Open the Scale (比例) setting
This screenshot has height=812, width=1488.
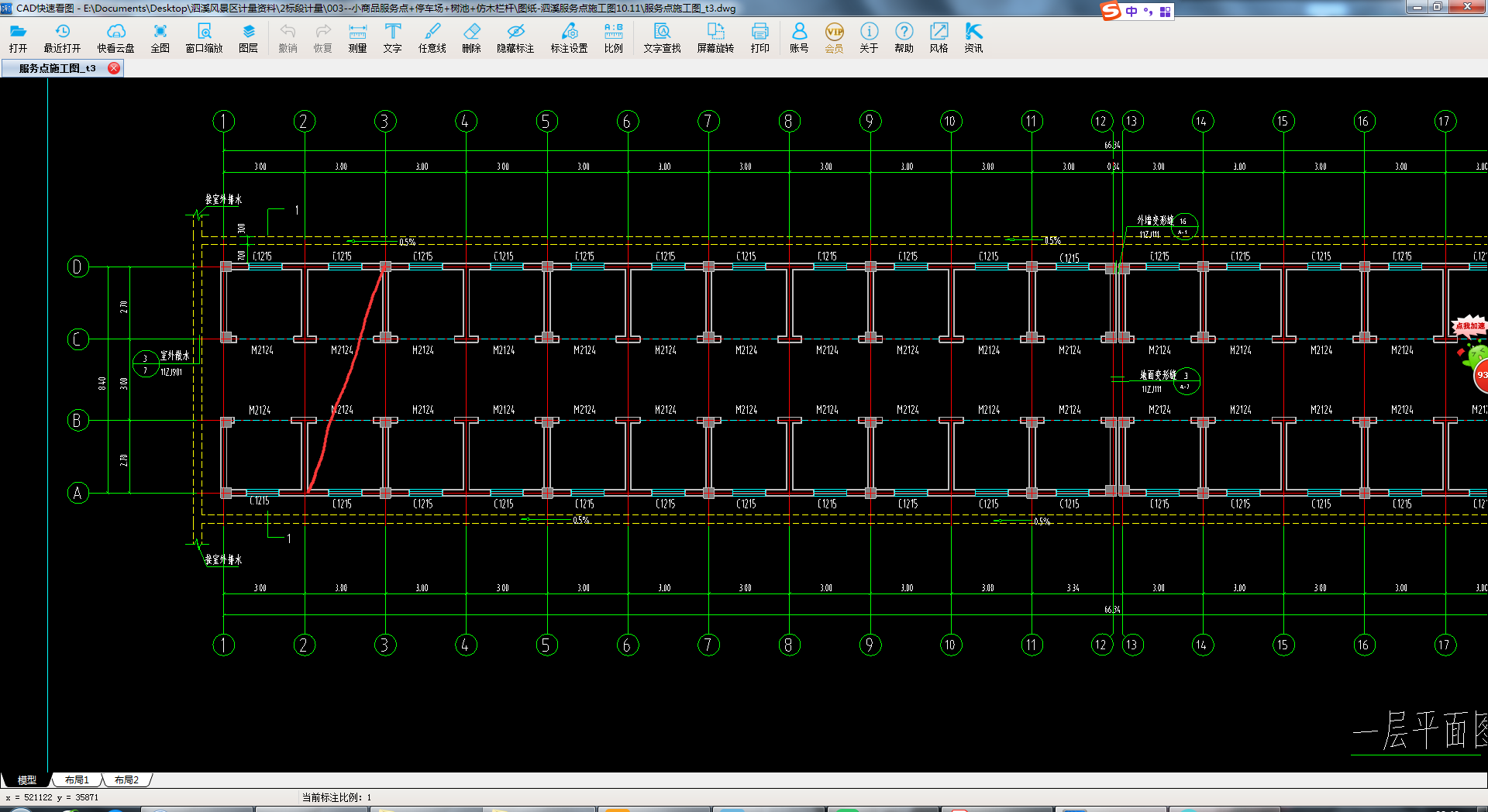tap(613, 37)
